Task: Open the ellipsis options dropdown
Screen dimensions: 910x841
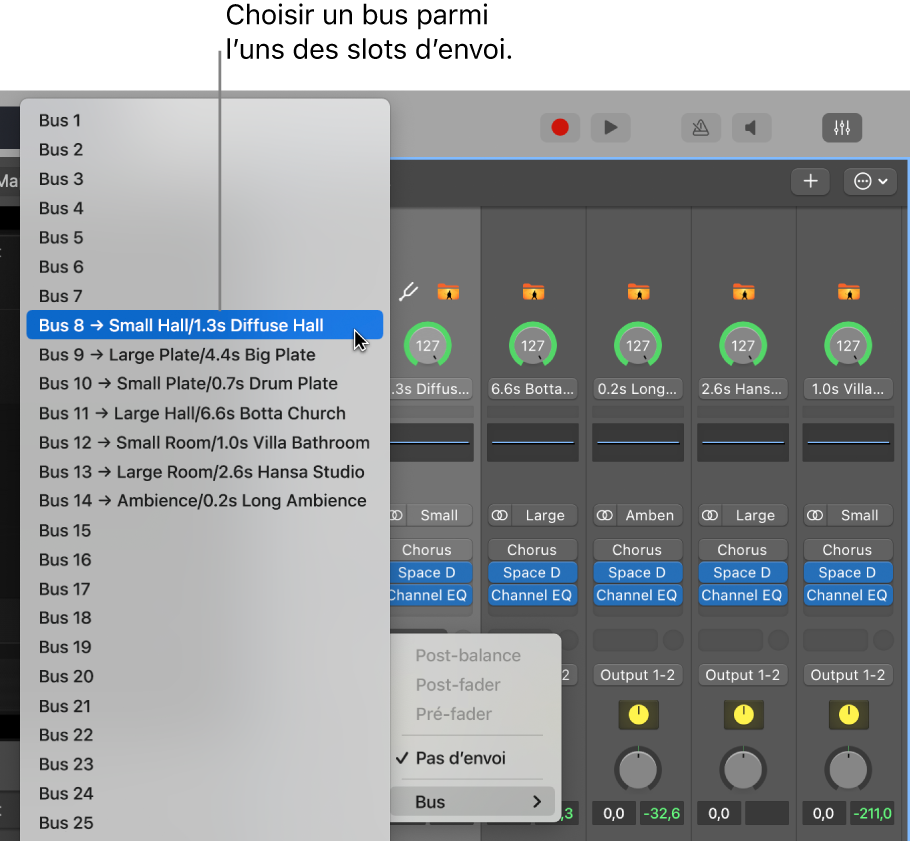Action: tap(864, 181)
